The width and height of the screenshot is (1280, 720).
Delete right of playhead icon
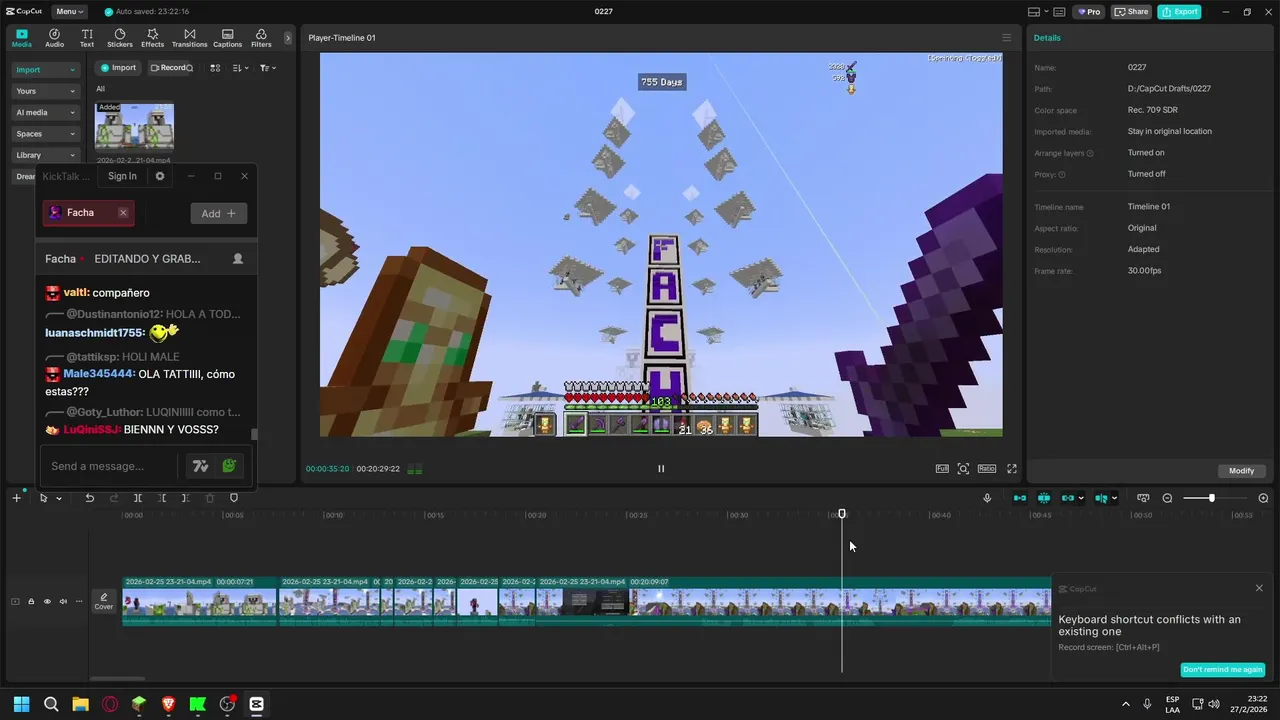coord(186,498)
